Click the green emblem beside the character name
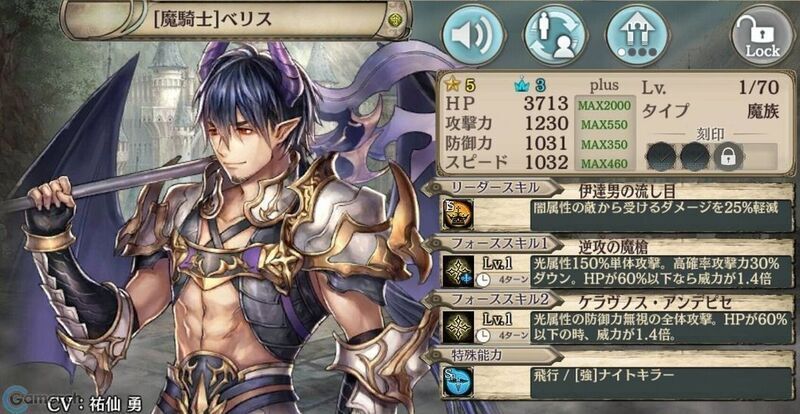800x414 pixels. pos(394,20)
